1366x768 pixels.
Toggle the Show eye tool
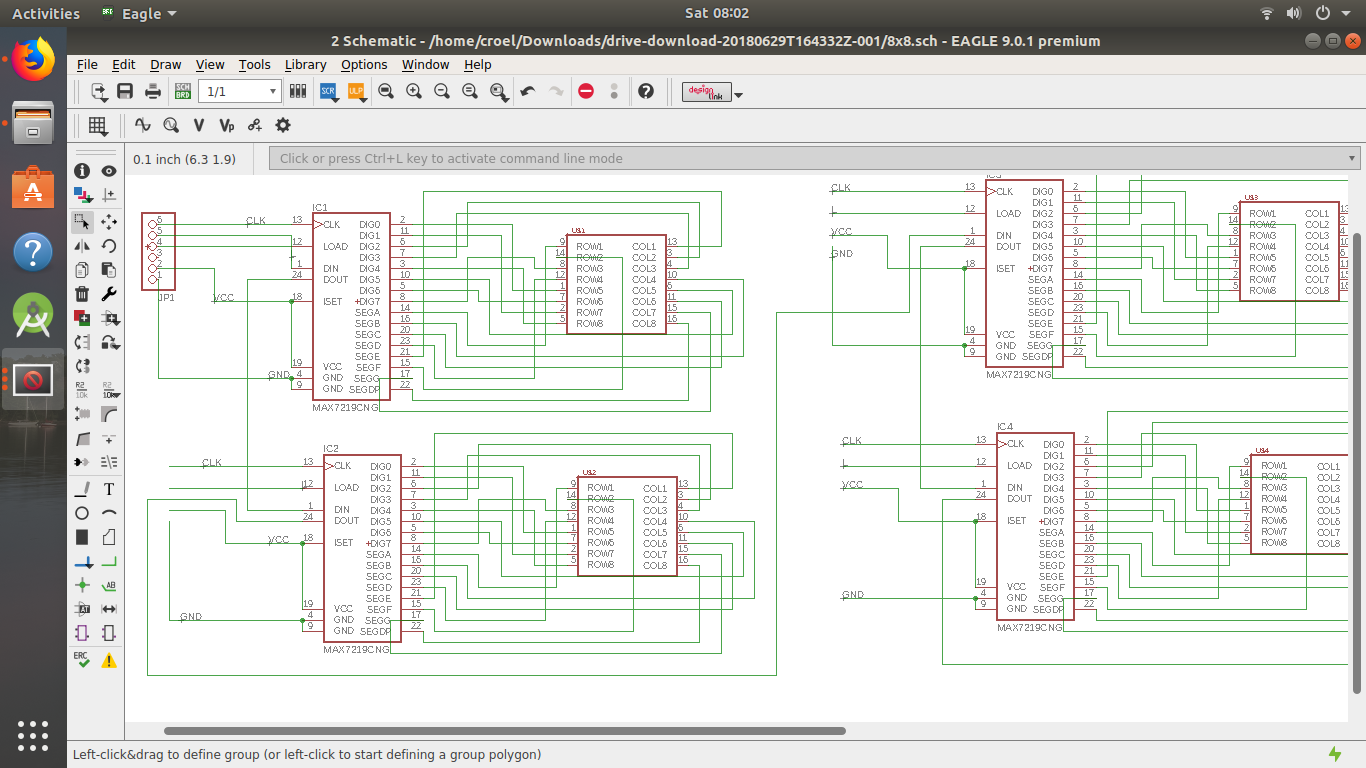pos(109,171)
